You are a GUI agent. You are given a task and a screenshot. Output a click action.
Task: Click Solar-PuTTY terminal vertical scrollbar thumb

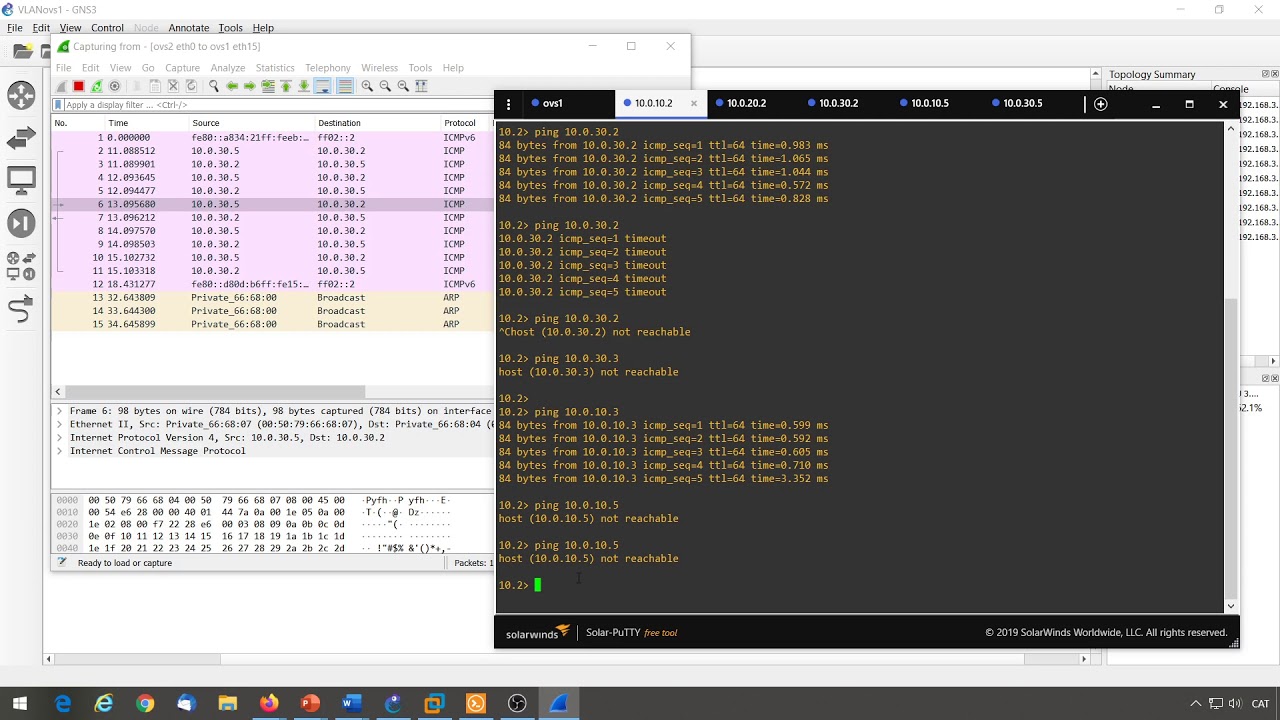(1231, 447)
